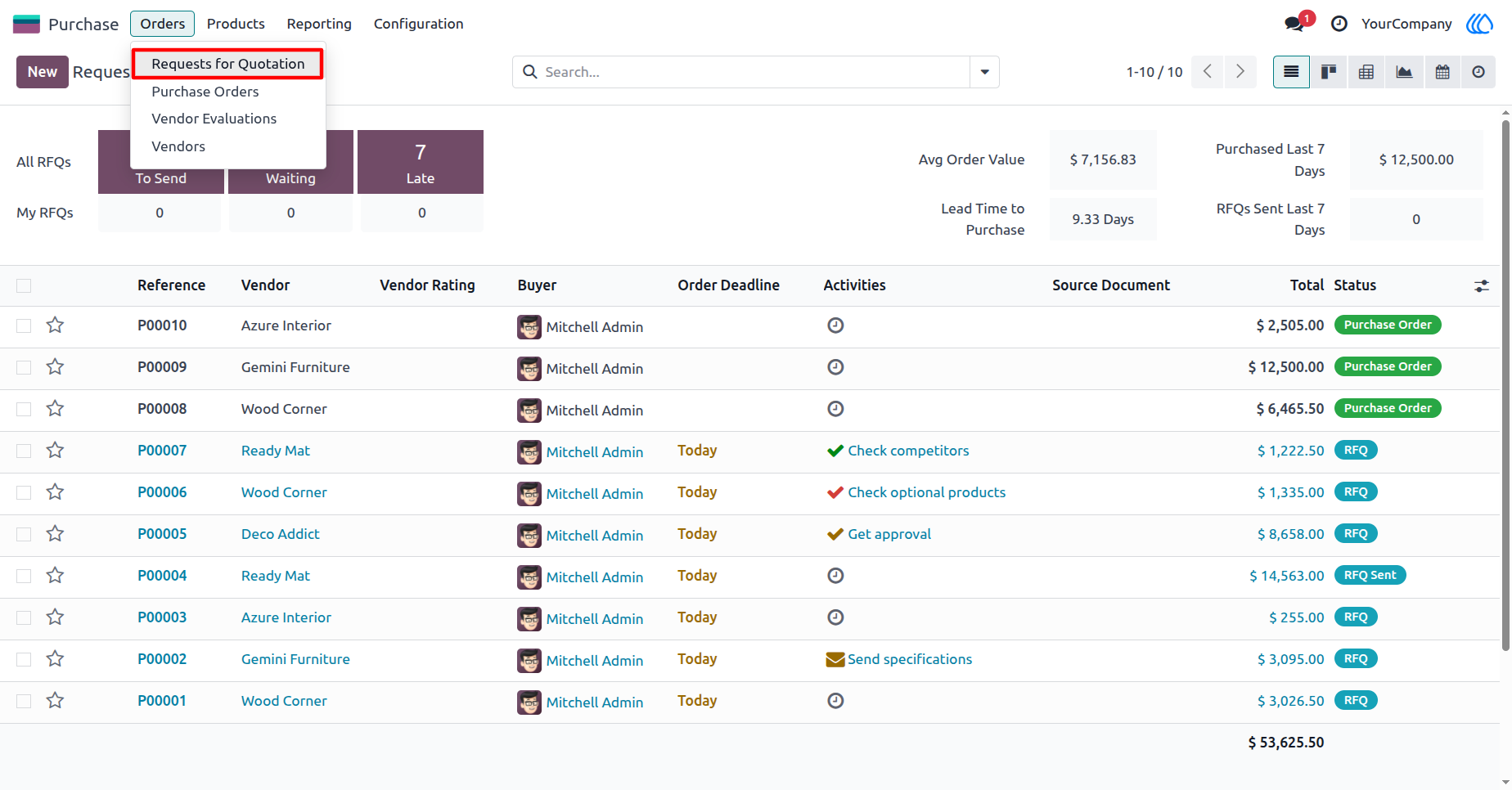The width and height of the screenshot is (1512, 790).
Task: Select Vendor Evaluations menu entry
Action: tap(214, 119)
